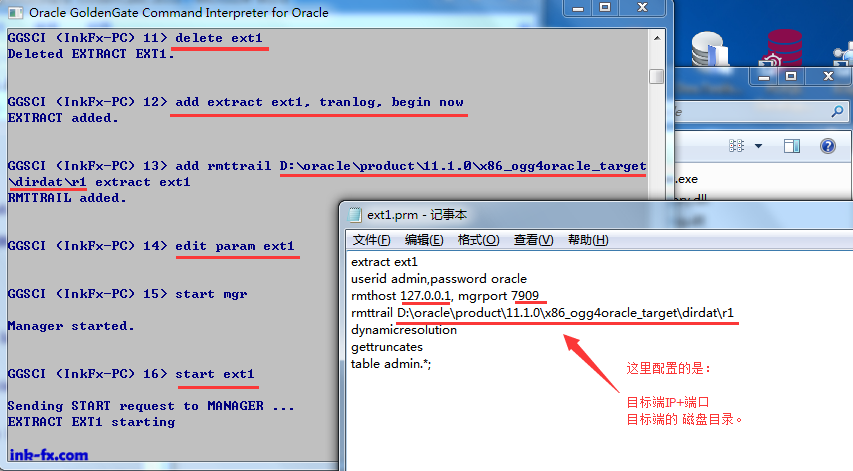The image size is (853, 471).
Task: Click the GoldenGate console window icon in title bar
Action: [16, 12]
